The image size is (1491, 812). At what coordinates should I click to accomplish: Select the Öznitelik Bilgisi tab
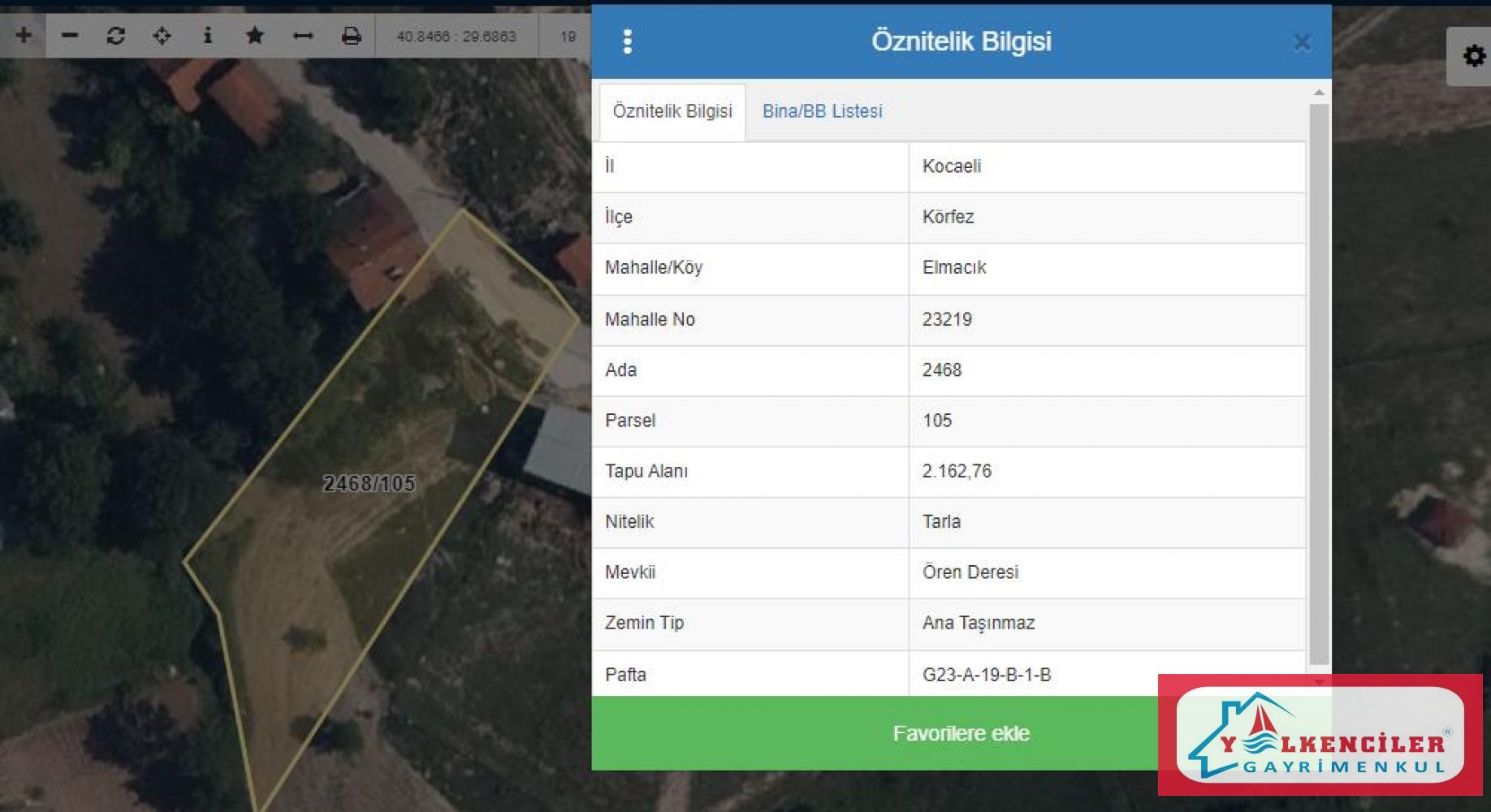[x=672, y=111]
